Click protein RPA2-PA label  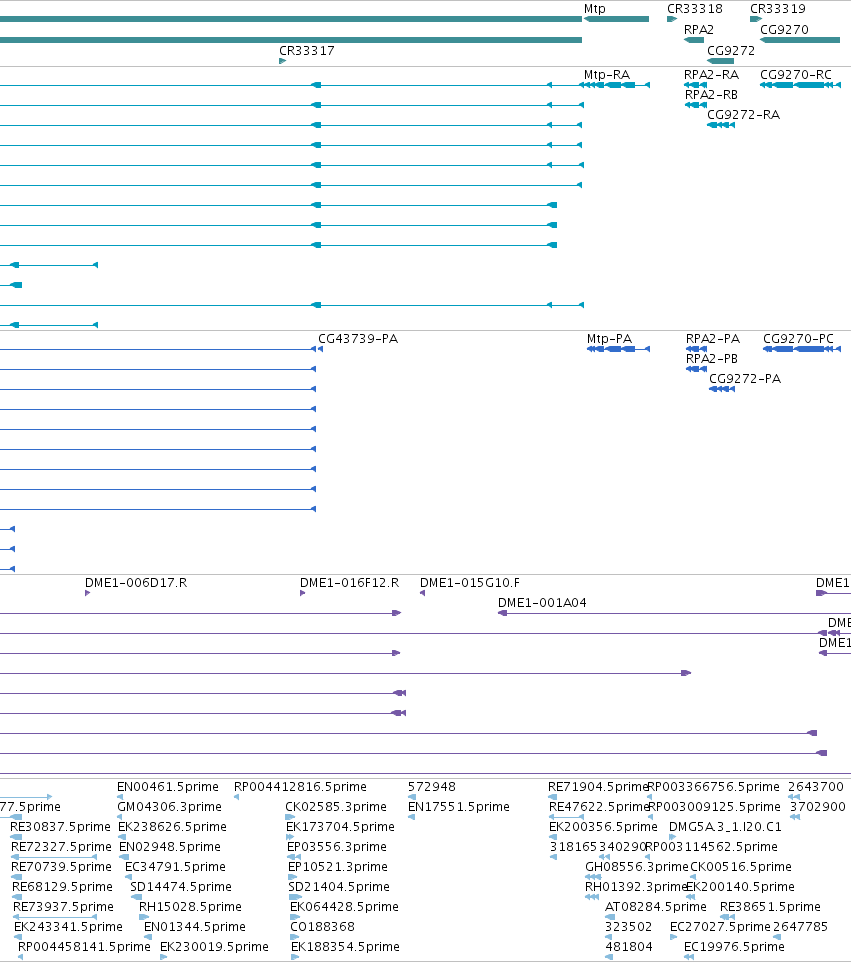pos(713,339)
